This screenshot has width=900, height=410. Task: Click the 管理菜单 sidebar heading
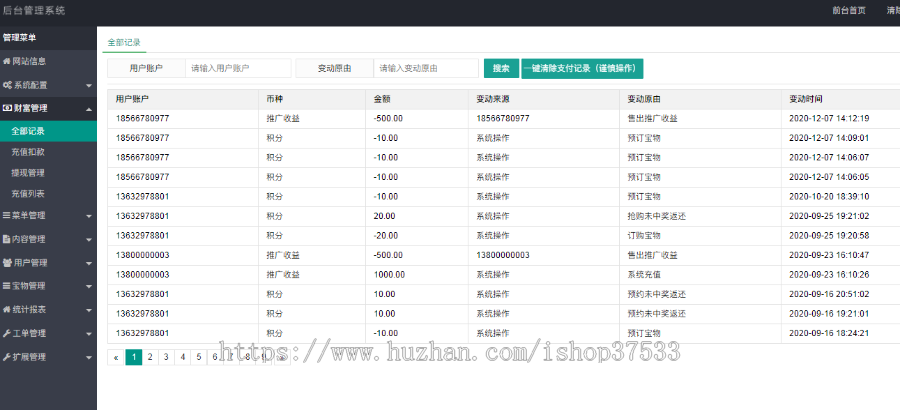click(x=20, y=38)
